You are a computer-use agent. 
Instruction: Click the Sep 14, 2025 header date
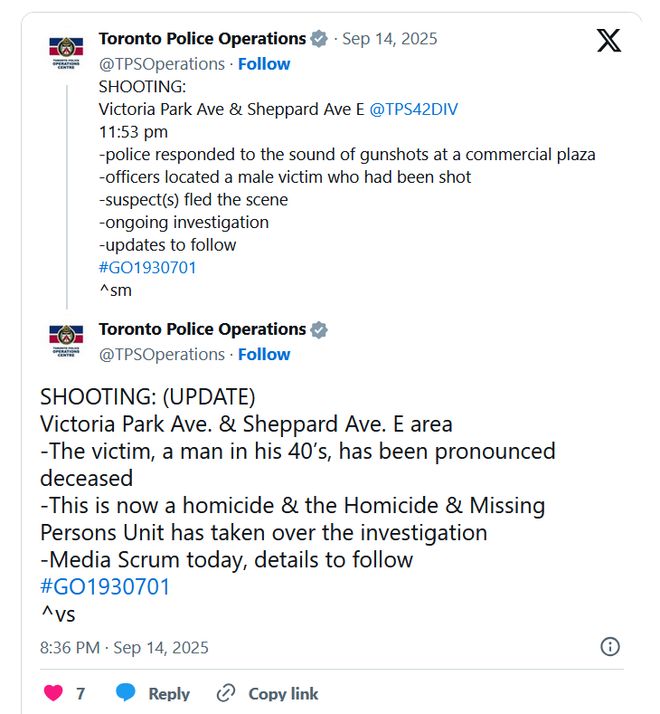pyautogui.click(x=390, y=39)
